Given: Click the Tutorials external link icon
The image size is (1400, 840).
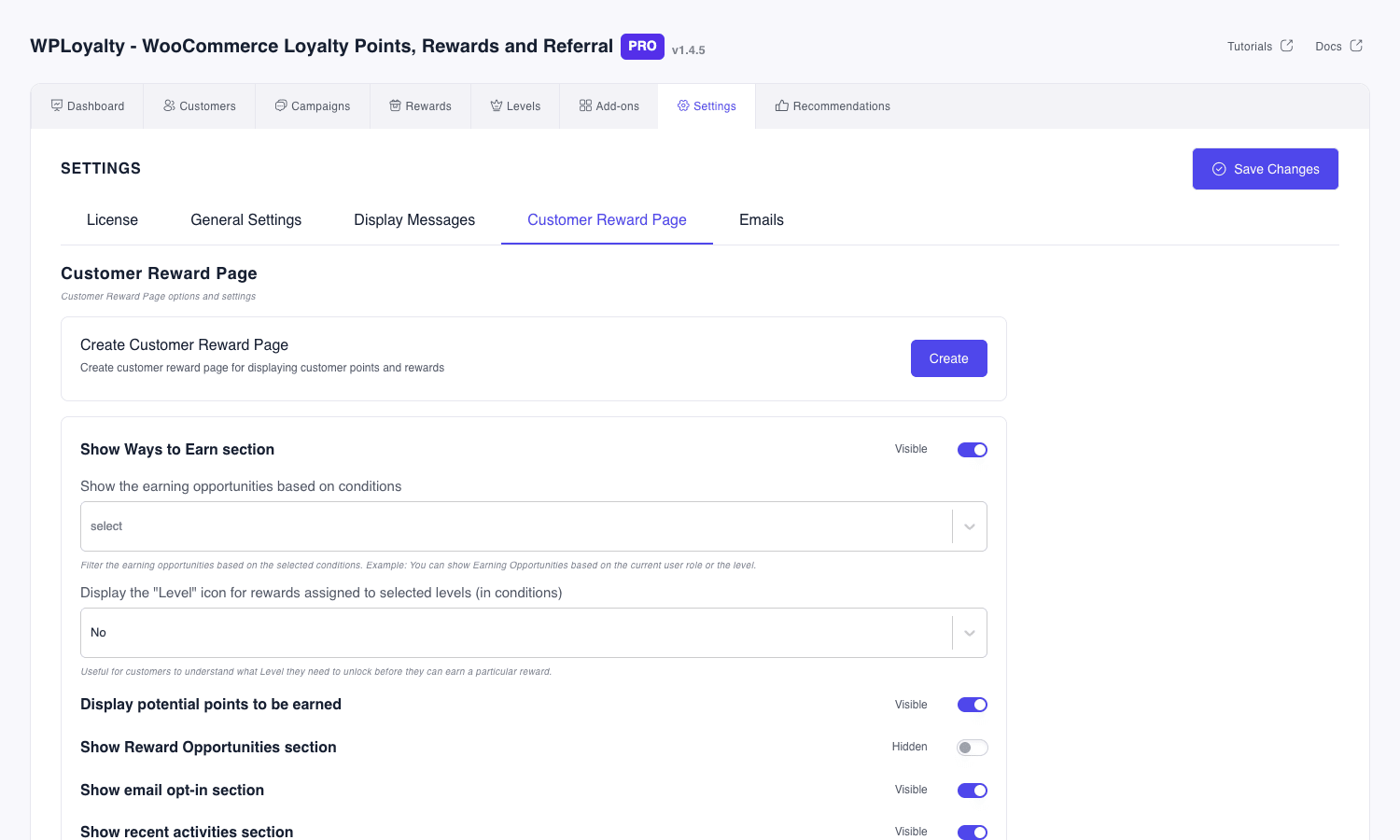Looking at the screenshot, I should (1287, 45).
